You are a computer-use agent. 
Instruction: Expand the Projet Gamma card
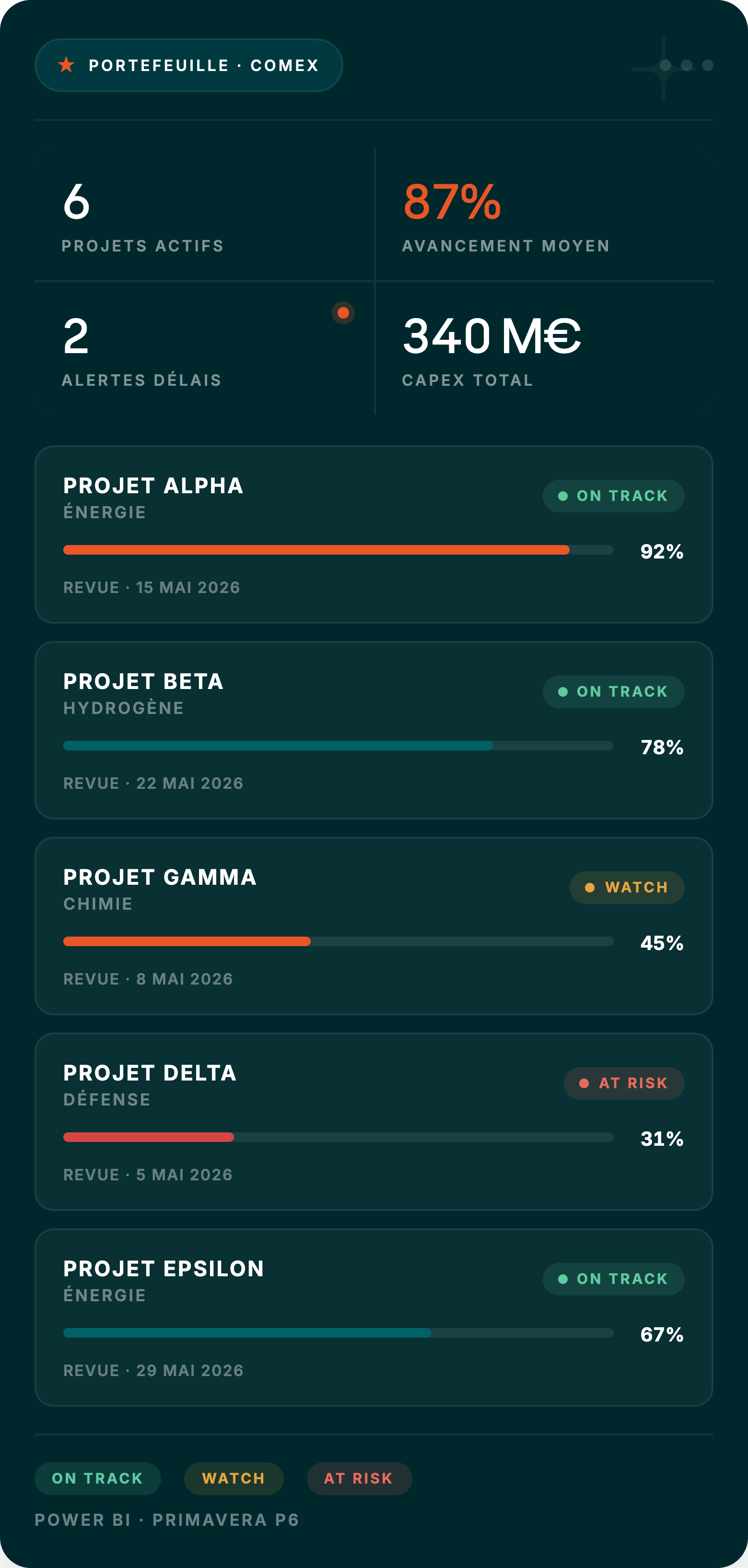click(x=374, y=926)
